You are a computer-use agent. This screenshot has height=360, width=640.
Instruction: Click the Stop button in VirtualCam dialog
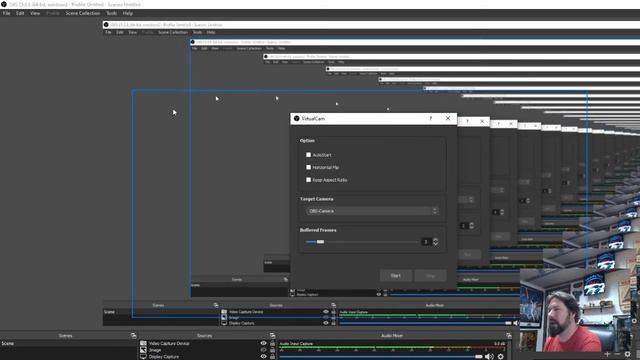click(430, 276)
